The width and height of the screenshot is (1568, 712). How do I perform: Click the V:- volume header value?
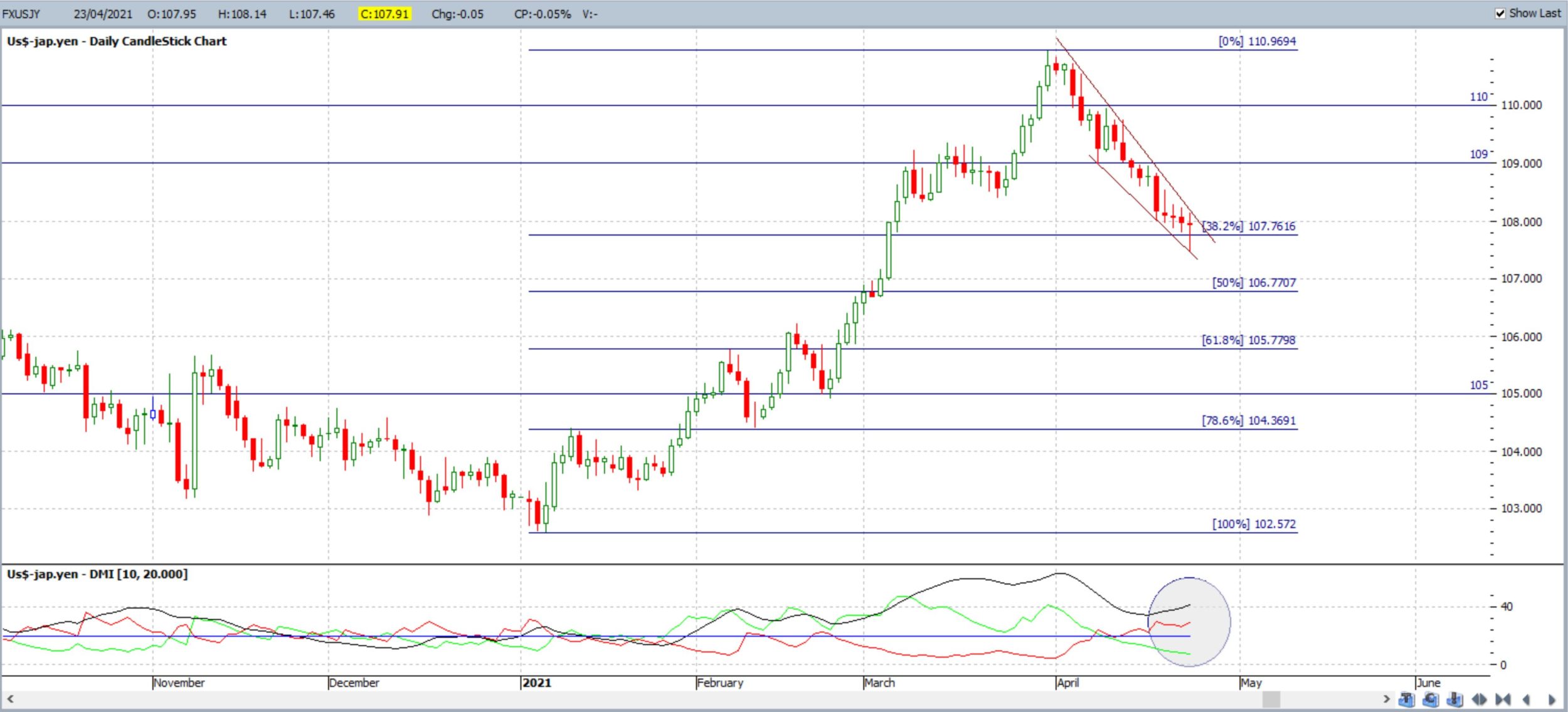pos(590,14)
